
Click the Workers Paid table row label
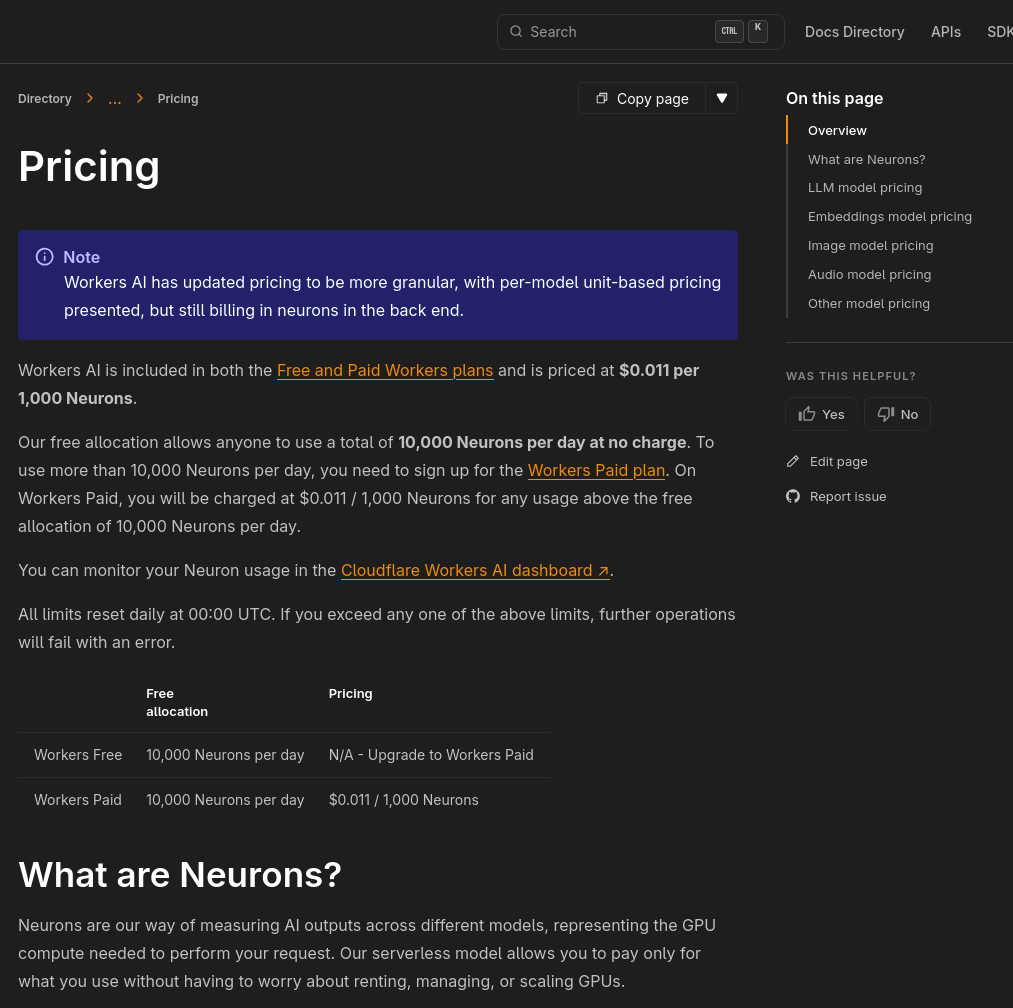tap(78, 800)
